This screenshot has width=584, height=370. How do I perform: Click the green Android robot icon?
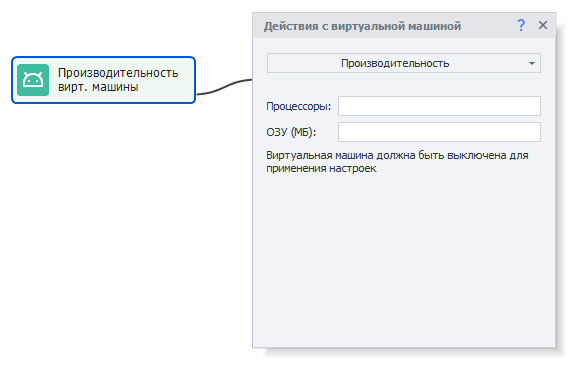click(x=33, y=80)
